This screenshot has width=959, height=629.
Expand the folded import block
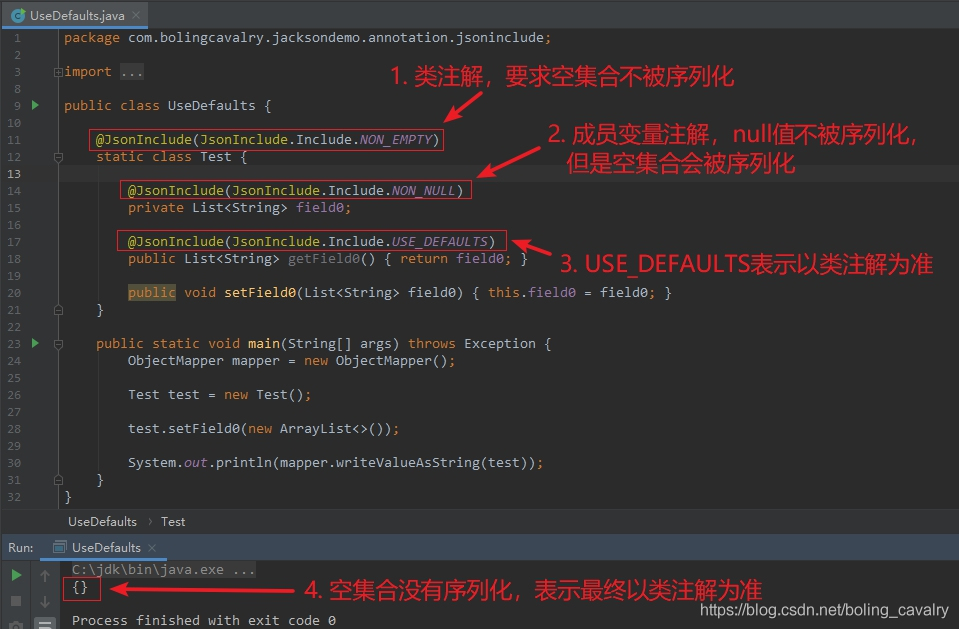pos(58,72)
